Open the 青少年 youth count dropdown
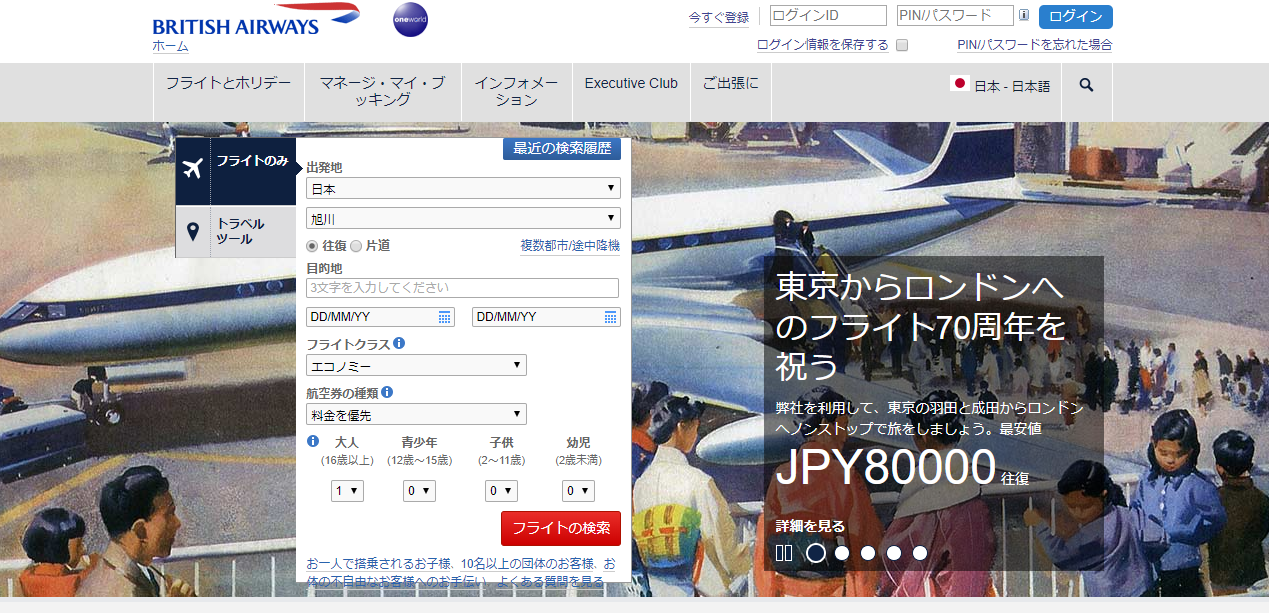The height and width of the screenshot is (613, 1269). click(x=419, y=491)
